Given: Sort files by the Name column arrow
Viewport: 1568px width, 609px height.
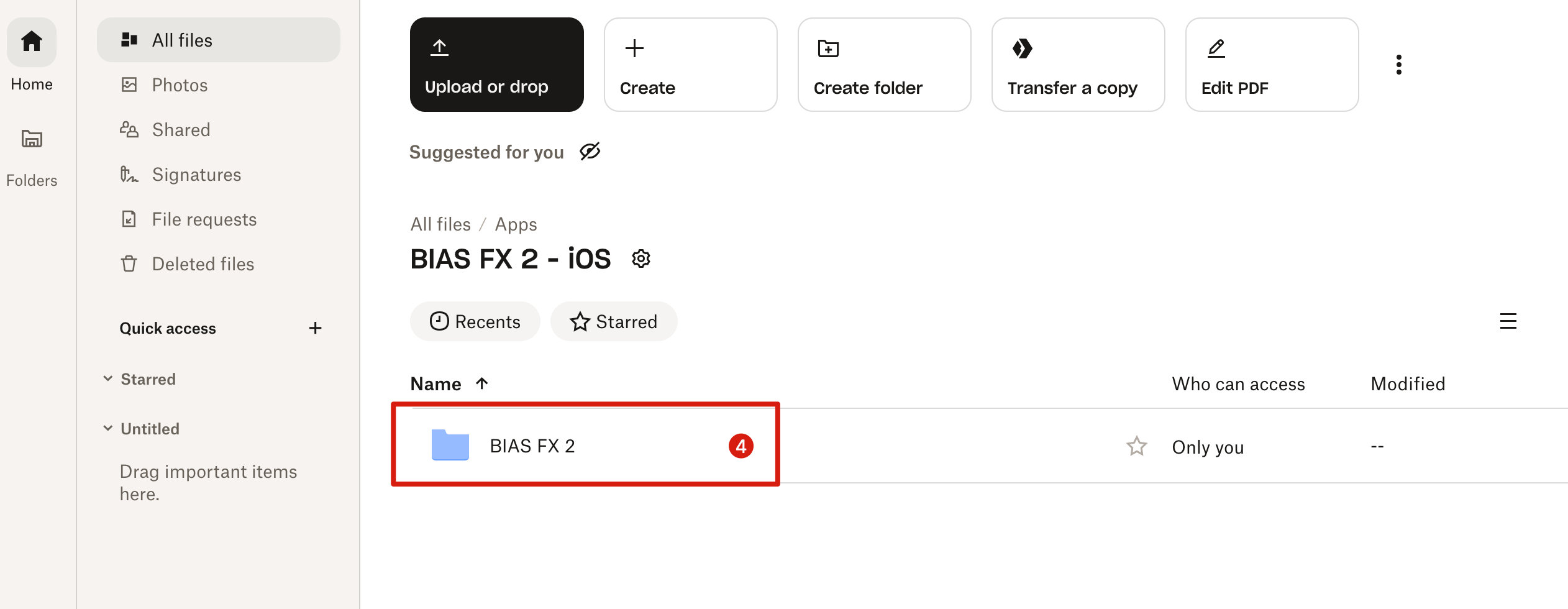Looking at the screenshot, I should coord(481,383).
